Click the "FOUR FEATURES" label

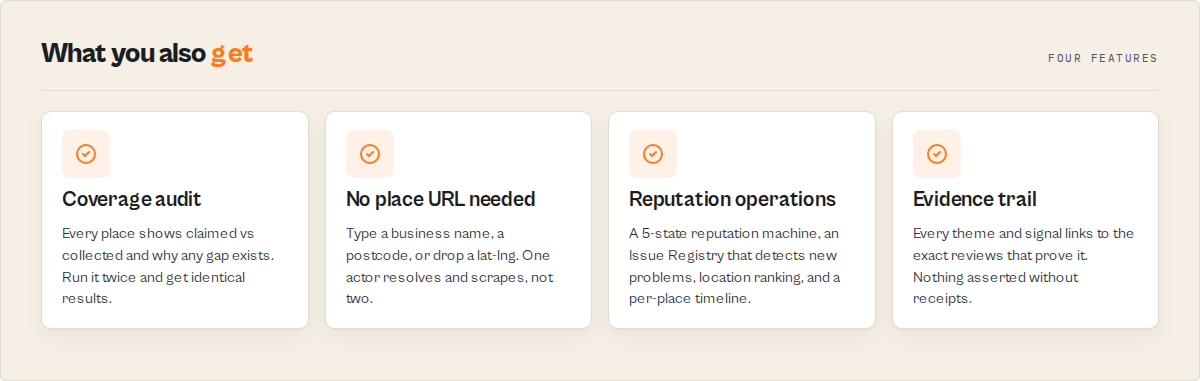coord(1103,58)
